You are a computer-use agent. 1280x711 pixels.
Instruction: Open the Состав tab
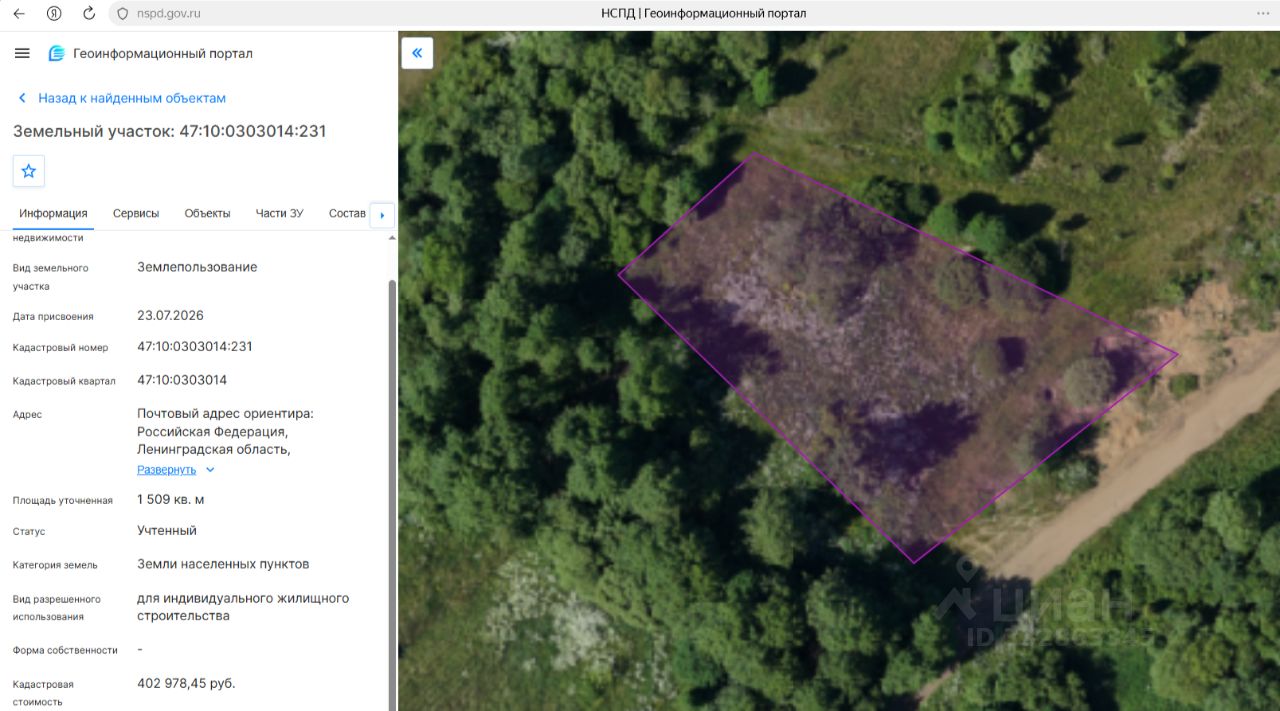(x=347, y=213)
